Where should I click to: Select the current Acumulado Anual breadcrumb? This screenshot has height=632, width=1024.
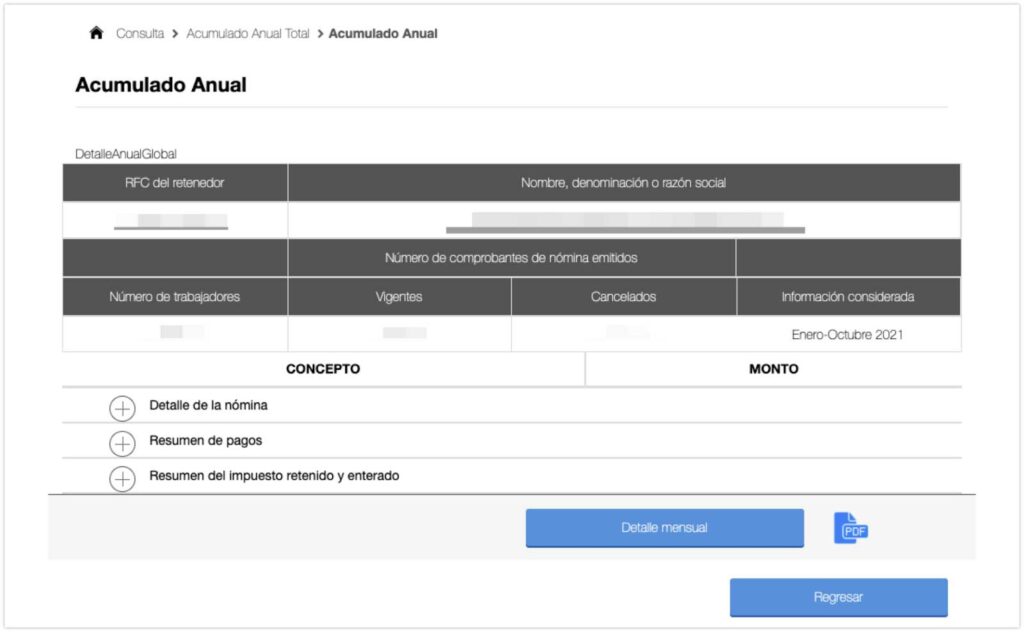tap(383, 33)
